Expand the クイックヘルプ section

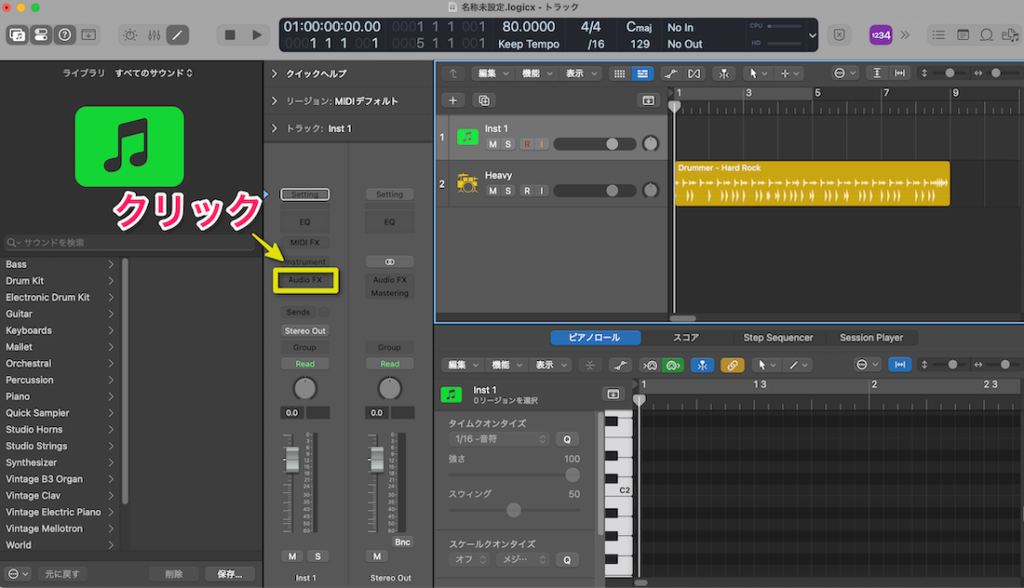click(x=274, y=74)
